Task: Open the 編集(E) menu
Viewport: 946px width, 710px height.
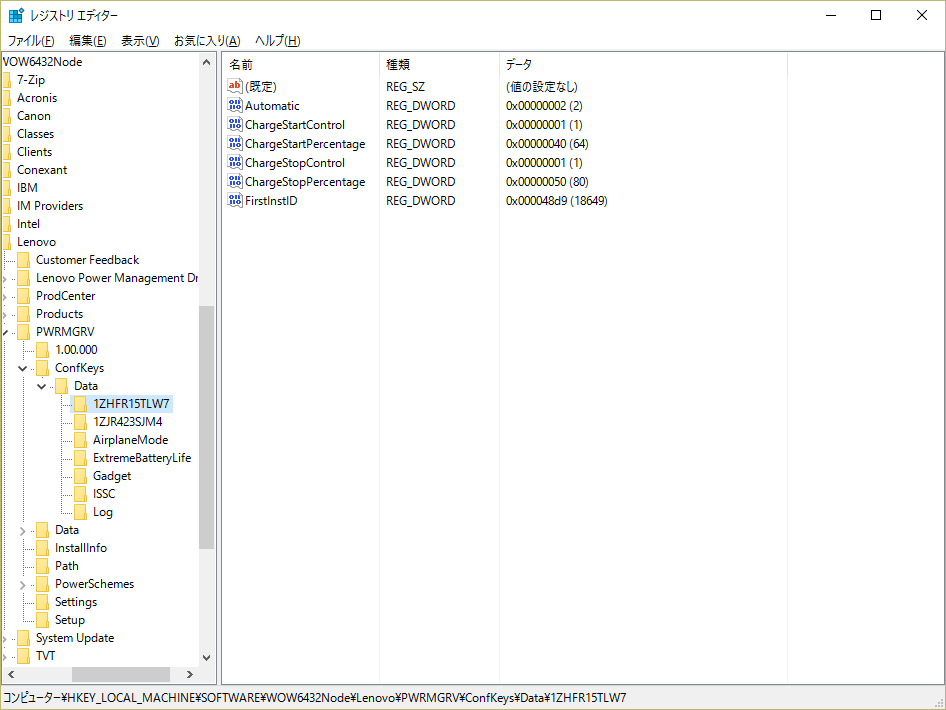Action: (x=88, y=40)
